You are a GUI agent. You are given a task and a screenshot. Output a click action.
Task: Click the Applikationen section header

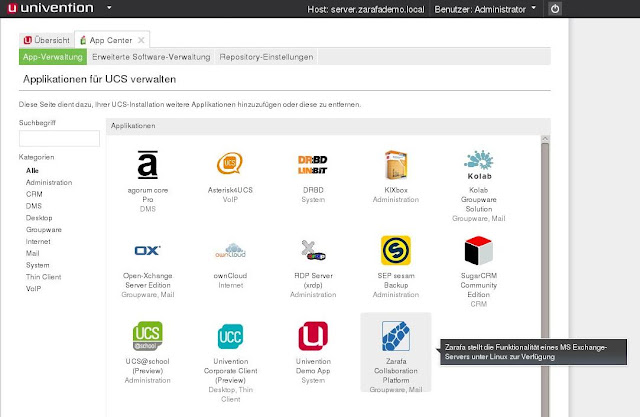pyautogui.click(x=328, y=126)
